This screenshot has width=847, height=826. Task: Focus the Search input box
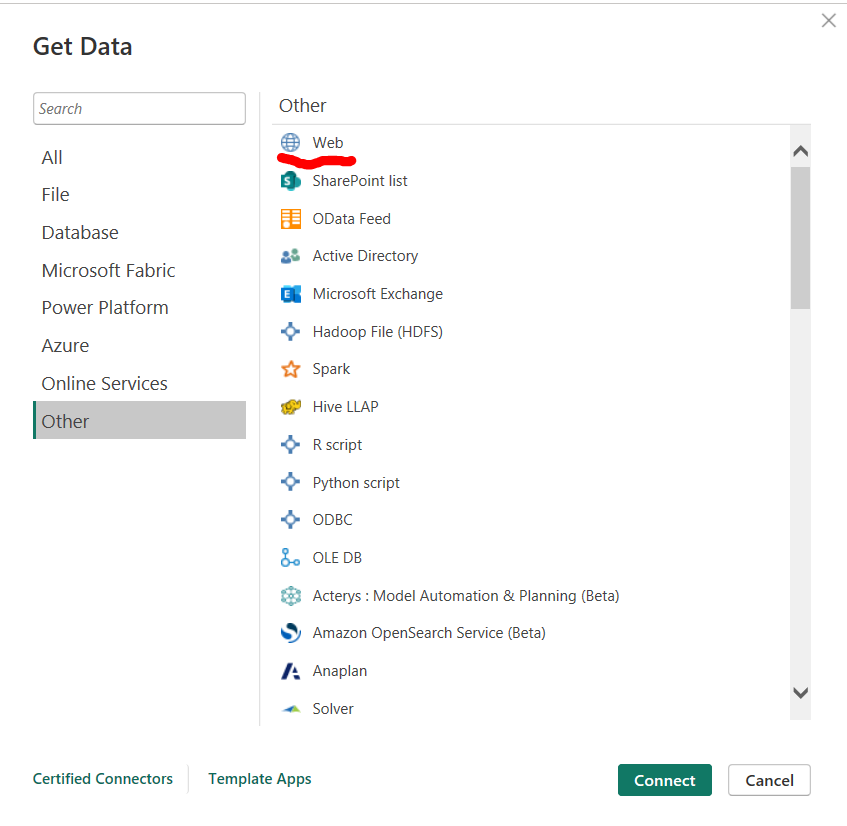pos(139,109)
